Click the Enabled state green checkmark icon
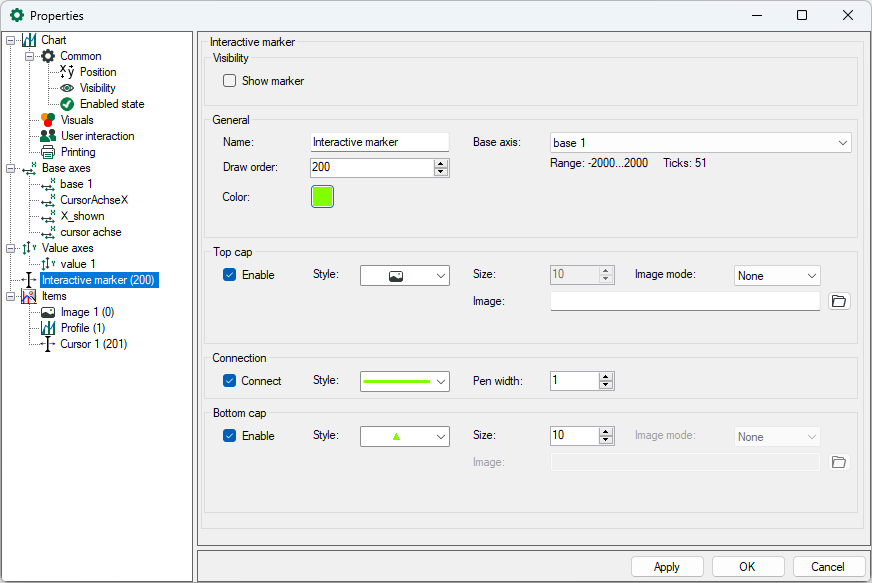The image size is (872, 583). point(67,104)
